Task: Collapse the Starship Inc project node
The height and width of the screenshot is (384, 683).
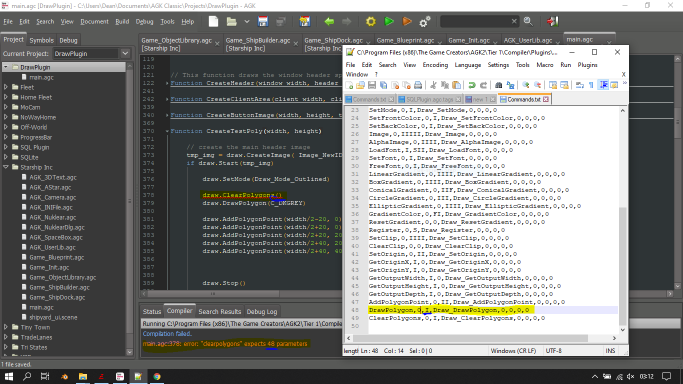Action: pos(6,167)
